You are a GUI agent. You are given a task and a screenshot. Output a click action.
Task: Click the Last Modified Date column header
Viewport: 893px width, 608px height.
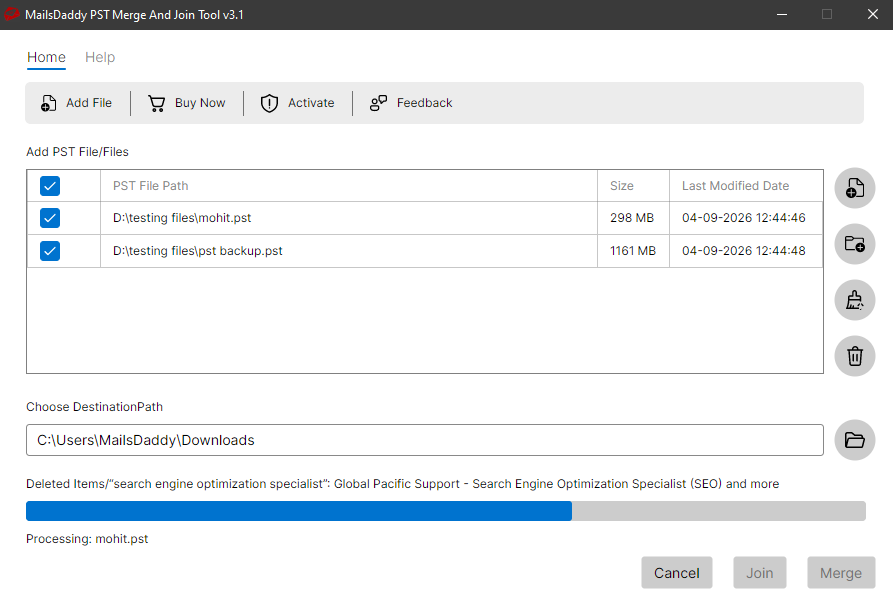point(746,186)
